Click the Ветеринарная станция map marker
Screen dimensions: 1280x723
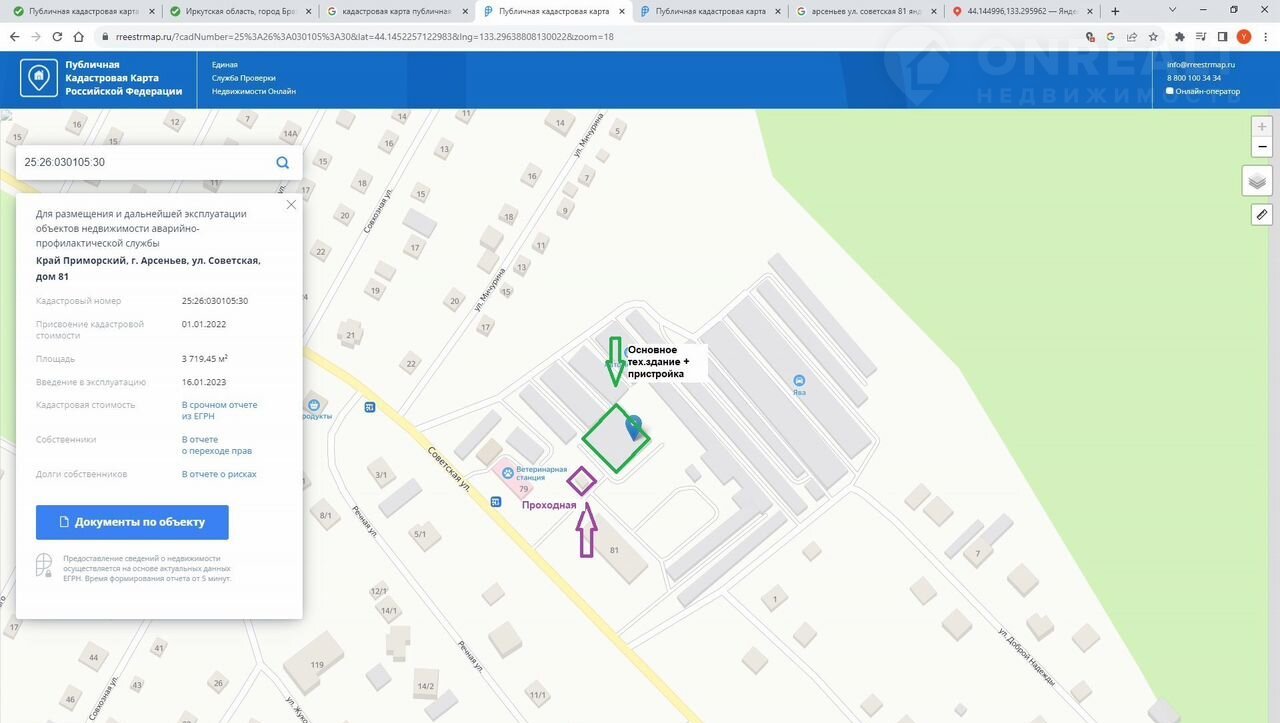click(507, 472)
